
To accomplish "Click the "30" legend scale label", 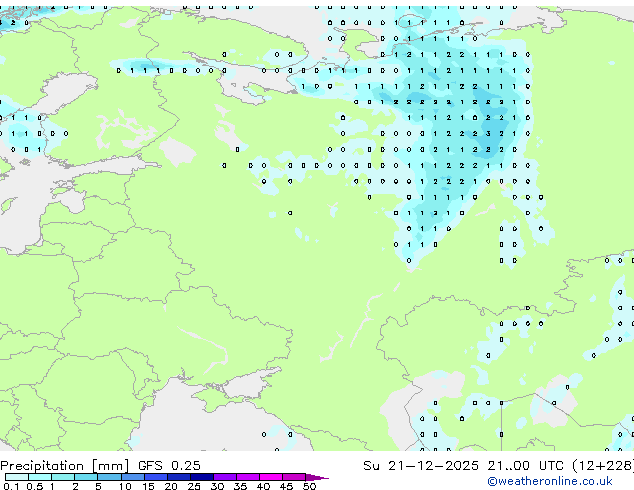I will coord(217,486).
